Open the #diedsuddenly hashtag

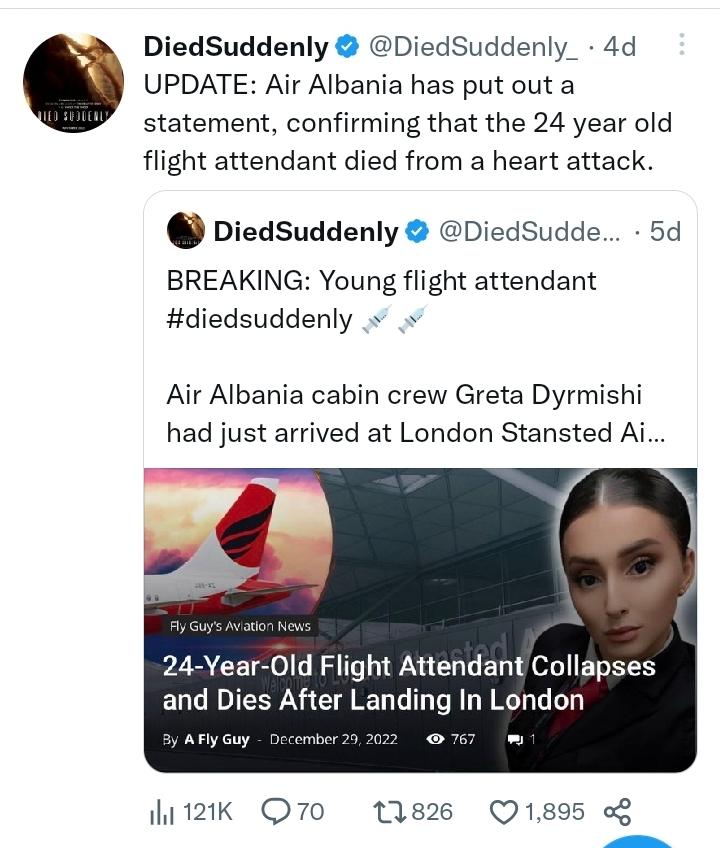259,319
